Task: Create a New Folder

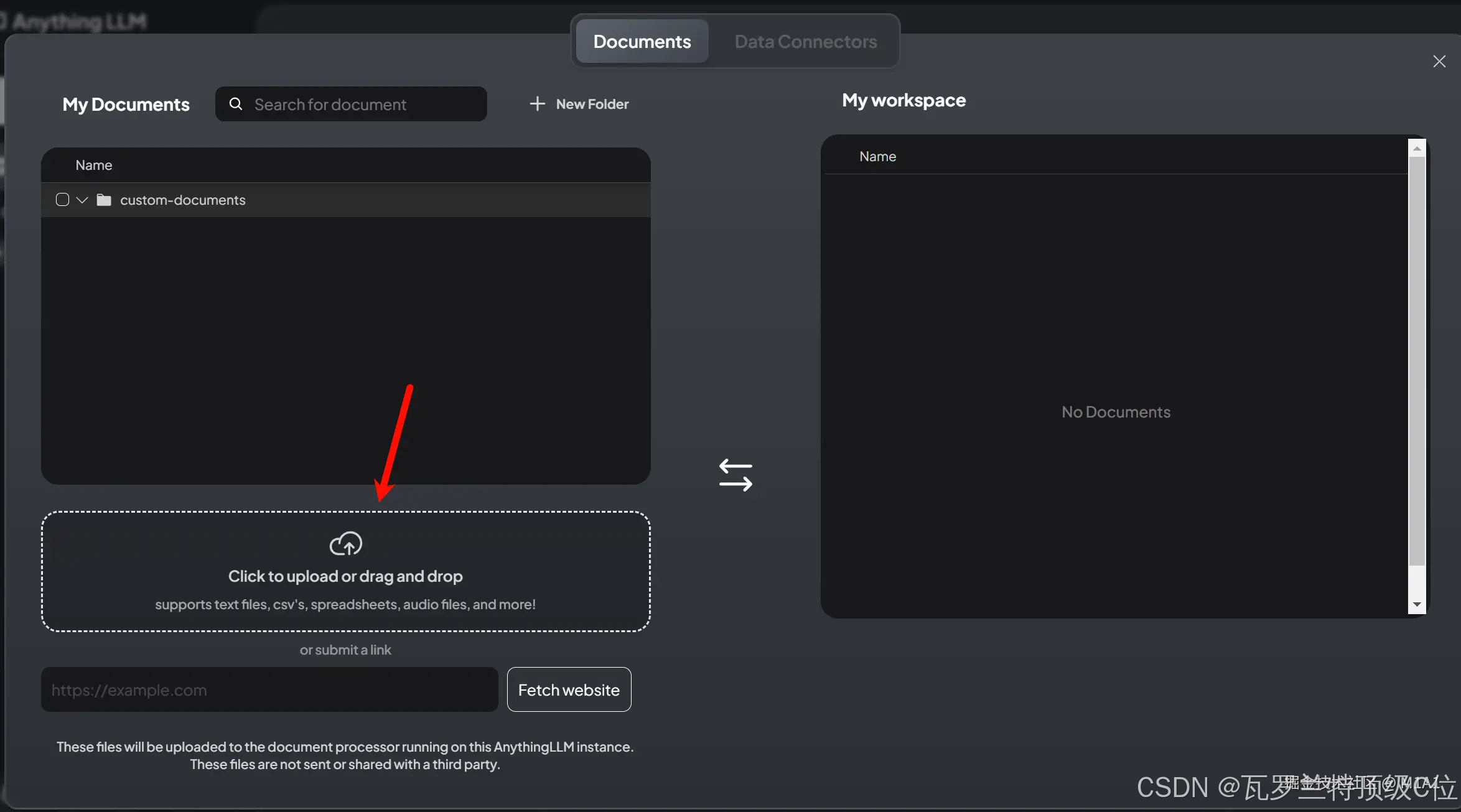Action: pyautogui.click(x=591, y=104)
